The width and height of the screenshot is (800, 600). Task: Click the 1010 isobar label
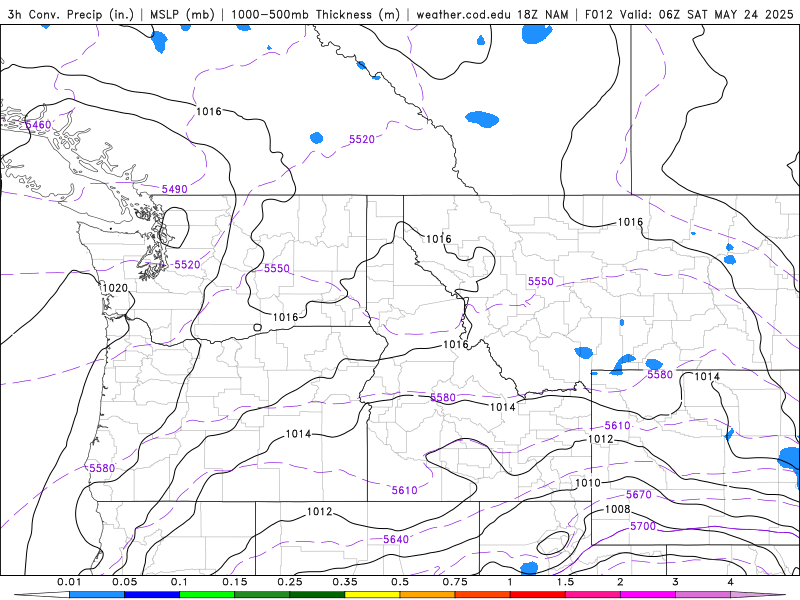pyautogui.click(x=588, y=483)
